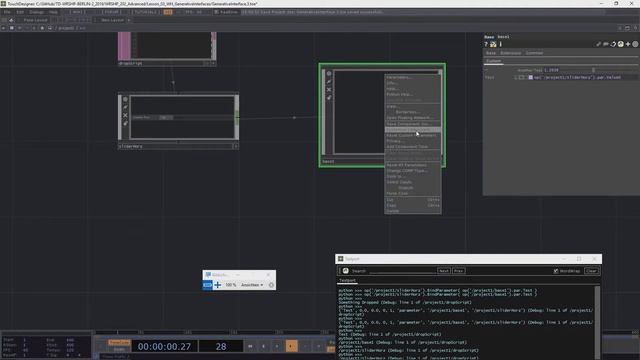This screenshot has height=360, width=640.
Task: Show operator info 'i' icon
Action: (500, 44)
